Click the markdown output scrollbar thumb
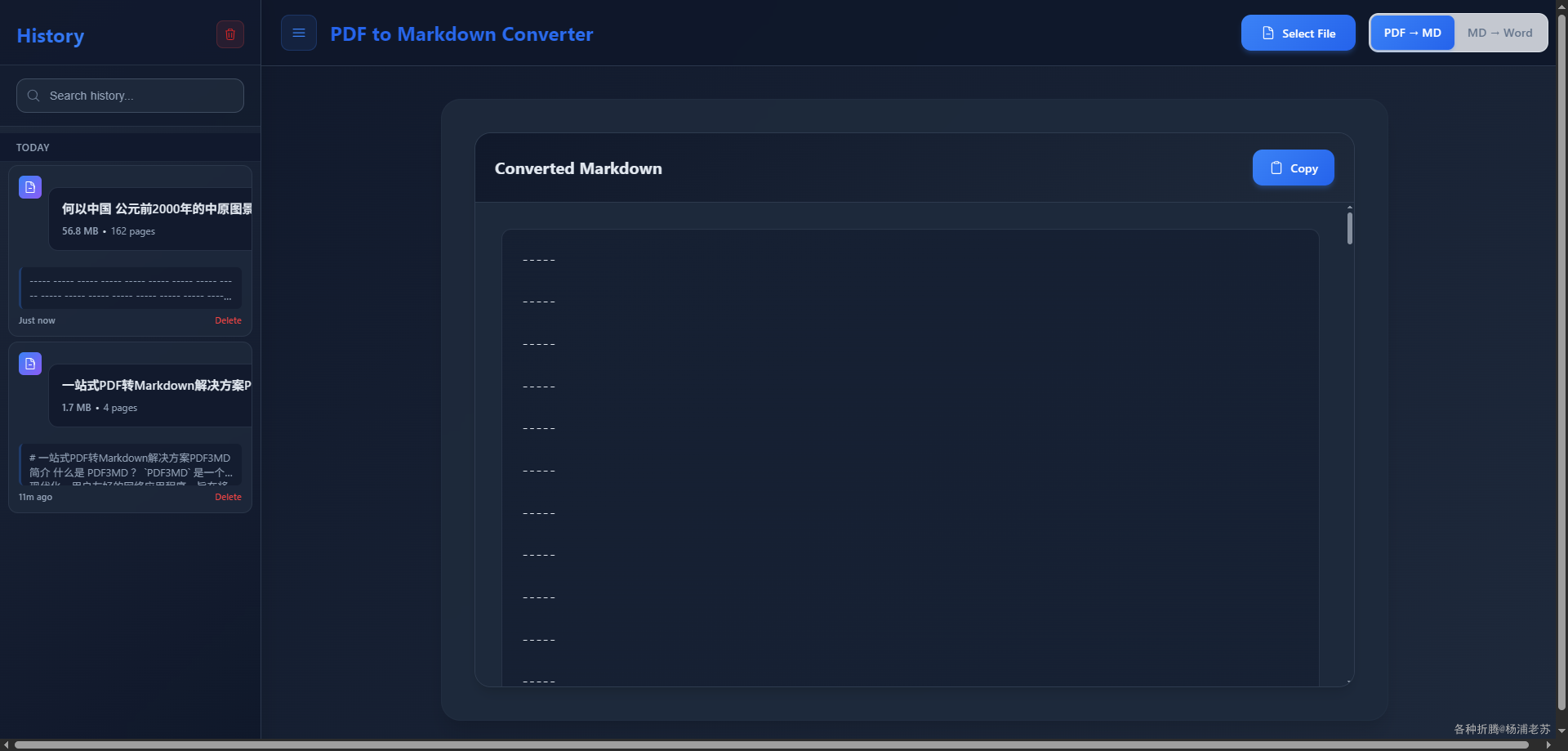 1350,228
